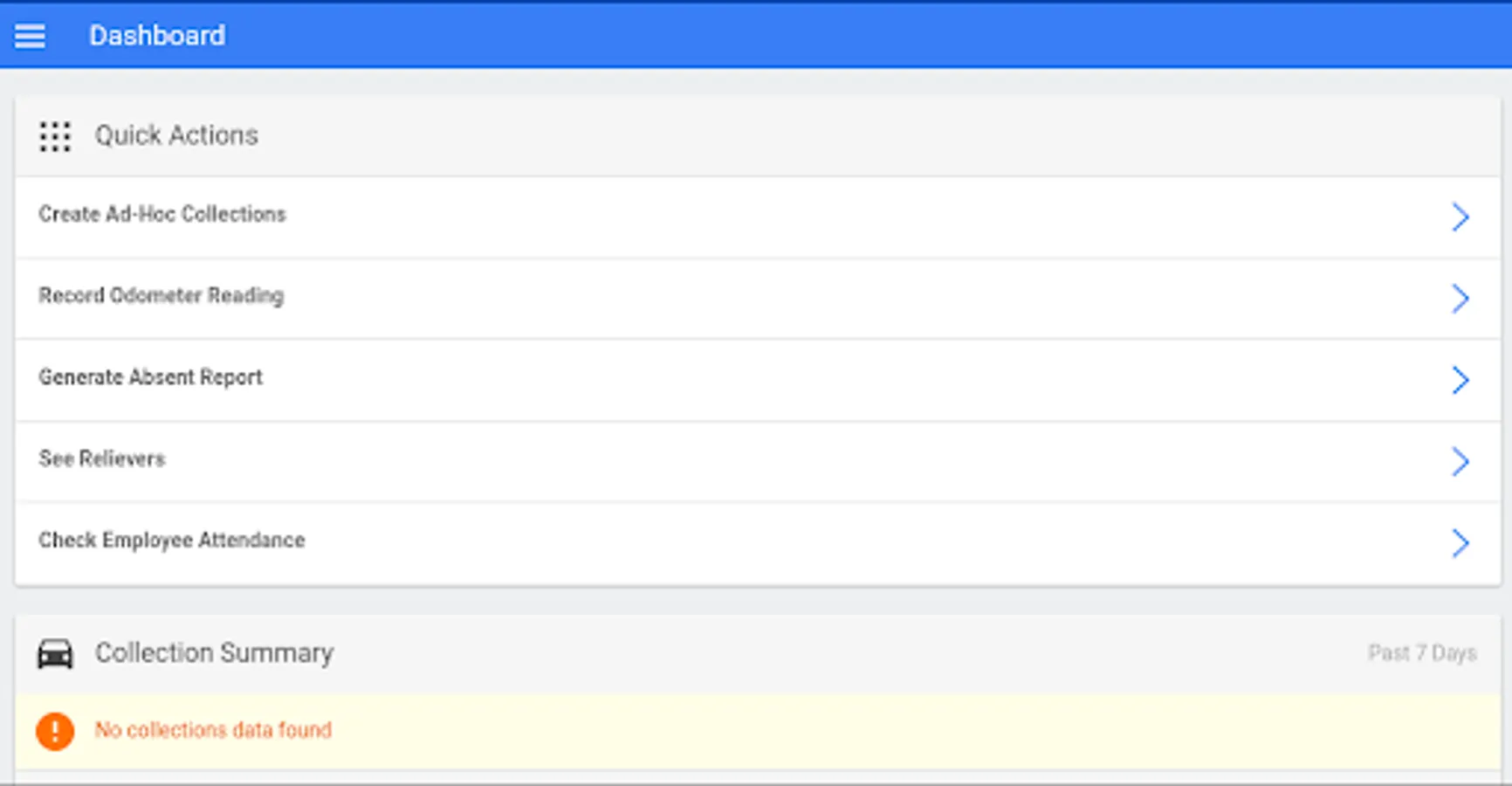1512x786 pixels.
Task: Go to Check Employee Attendance
Action: (172, 541)
